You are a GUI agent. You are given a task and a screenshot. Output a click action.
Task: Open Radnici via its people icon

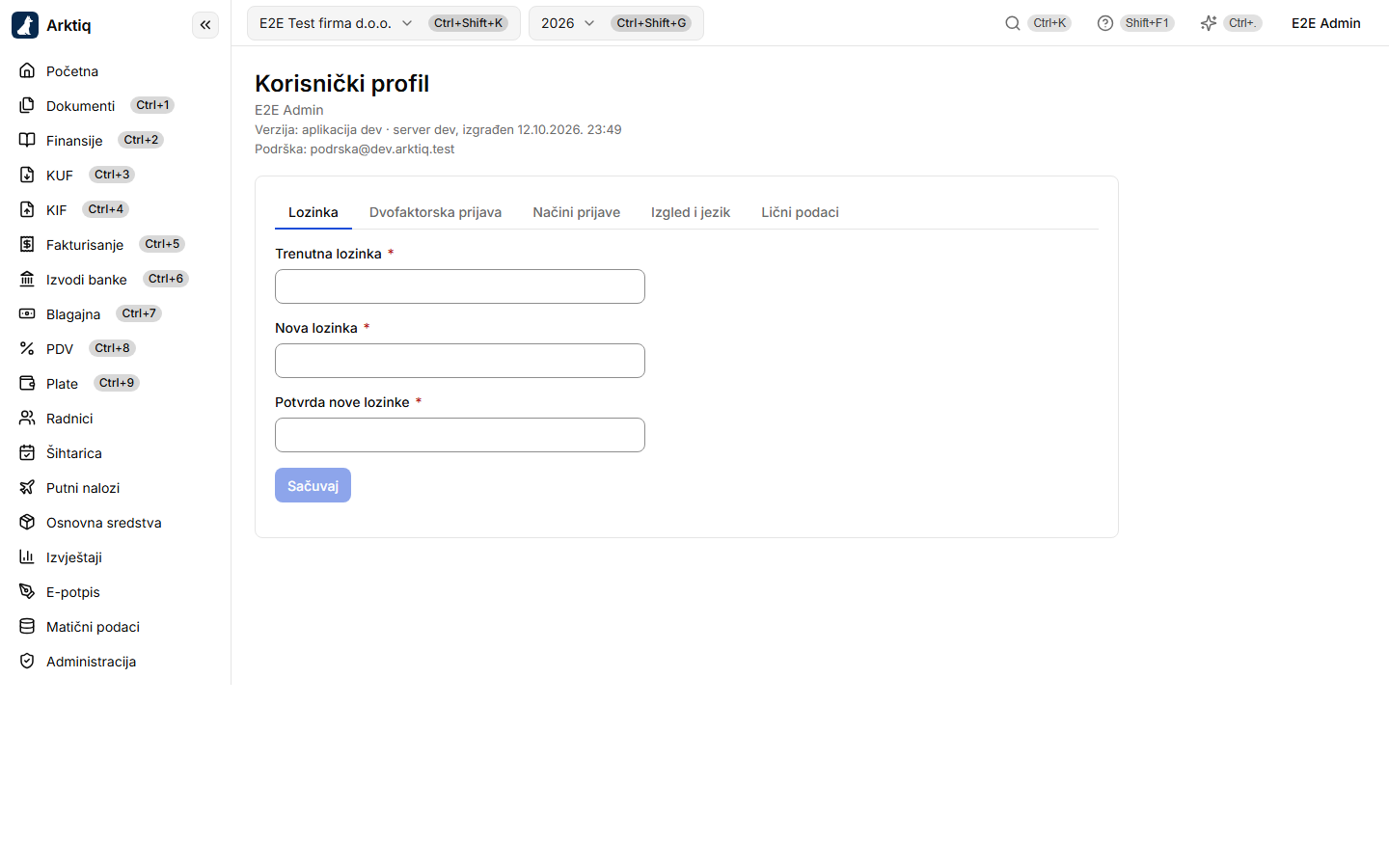pyautogui.click(x=27, y=418)
